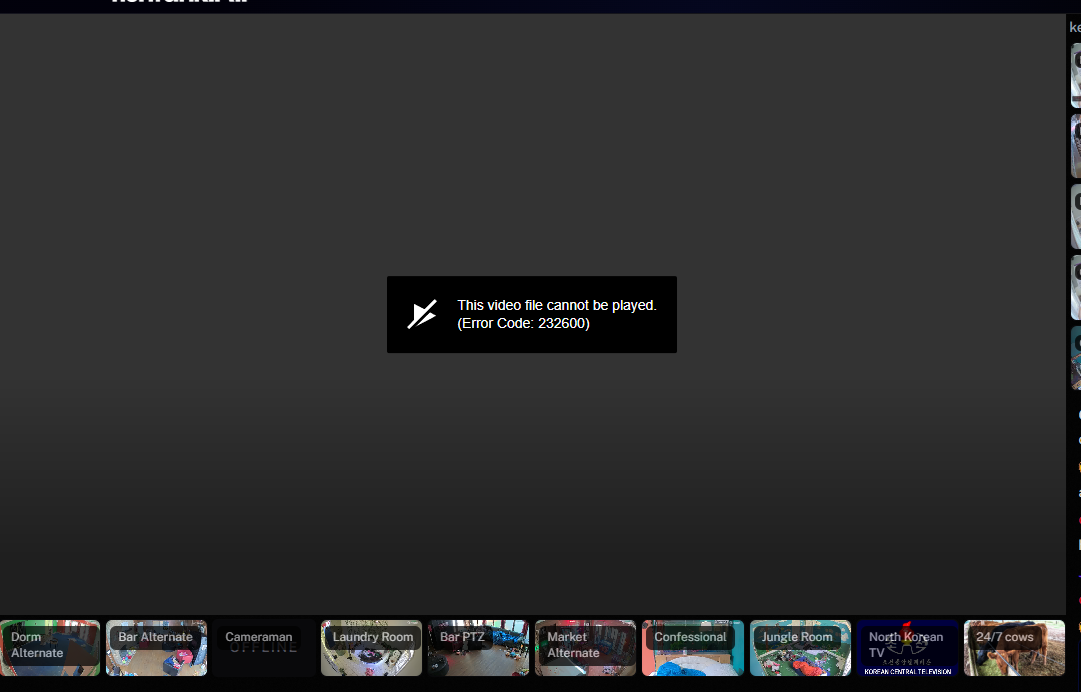View the Confessional camera feed

point(693,648)
